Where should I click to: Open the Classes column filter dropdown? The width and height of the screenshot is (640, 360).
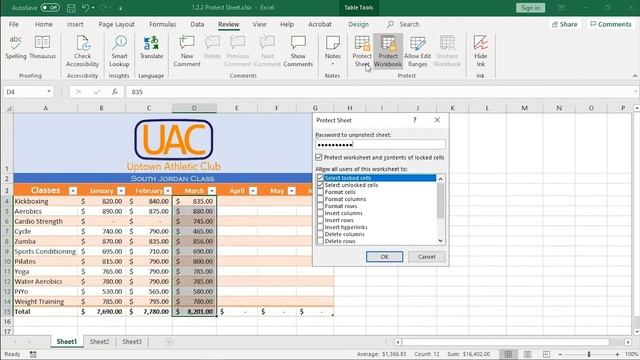(x=73, y=191)
